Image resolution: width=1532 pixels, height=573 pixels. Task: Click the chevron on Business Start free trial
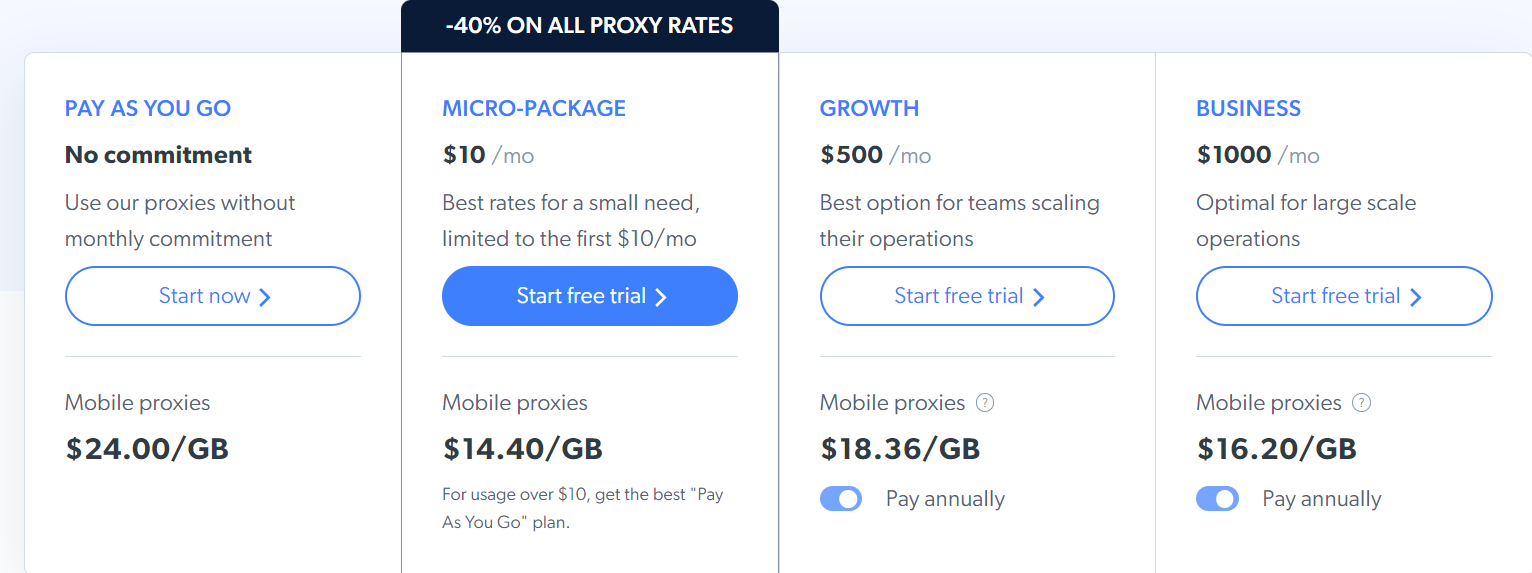tap(1415, 297)
